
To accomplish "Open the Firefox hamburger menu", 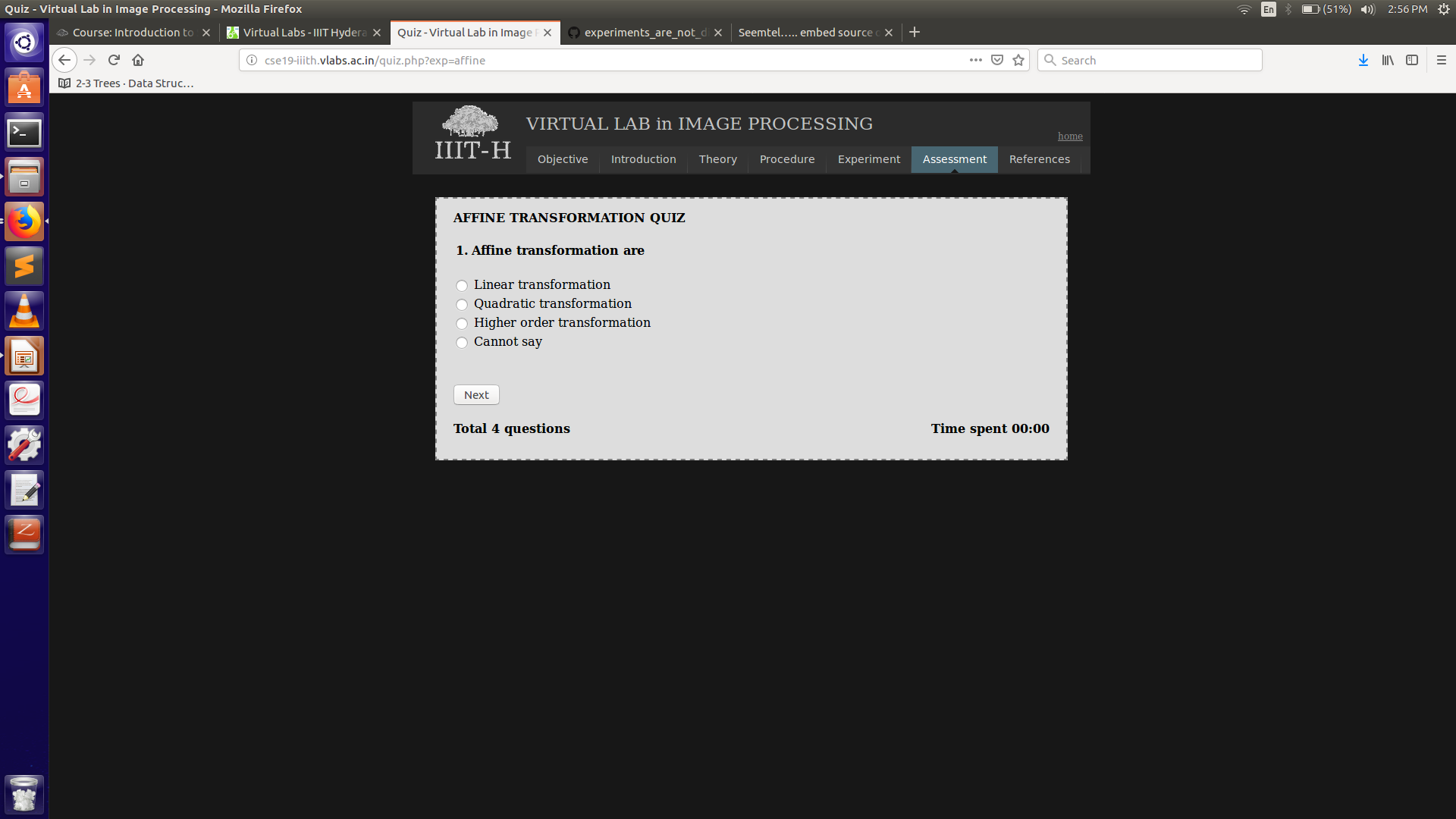I will click(1442, 60).
